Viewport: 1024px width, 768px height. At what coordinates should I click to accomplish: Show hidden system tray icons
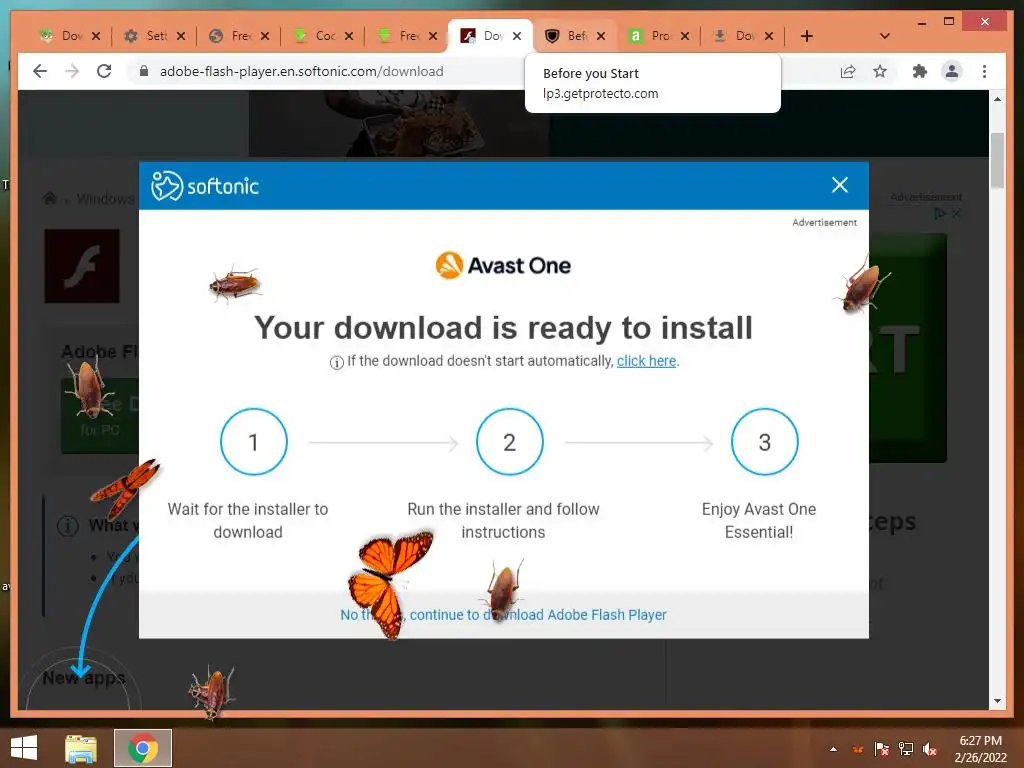(833, 749)
